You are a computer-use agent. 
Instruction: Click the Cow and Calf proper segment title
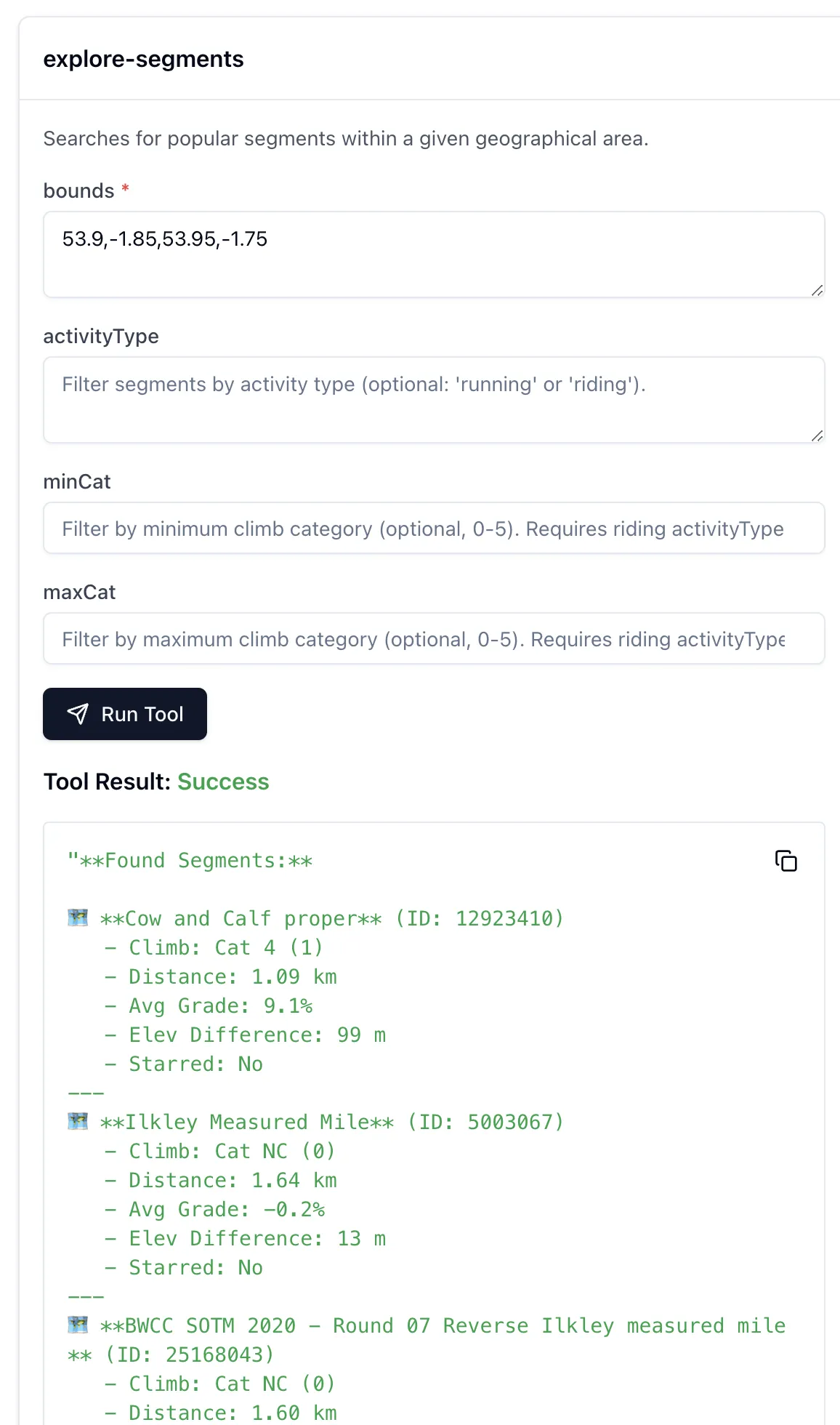click(241, 918)
